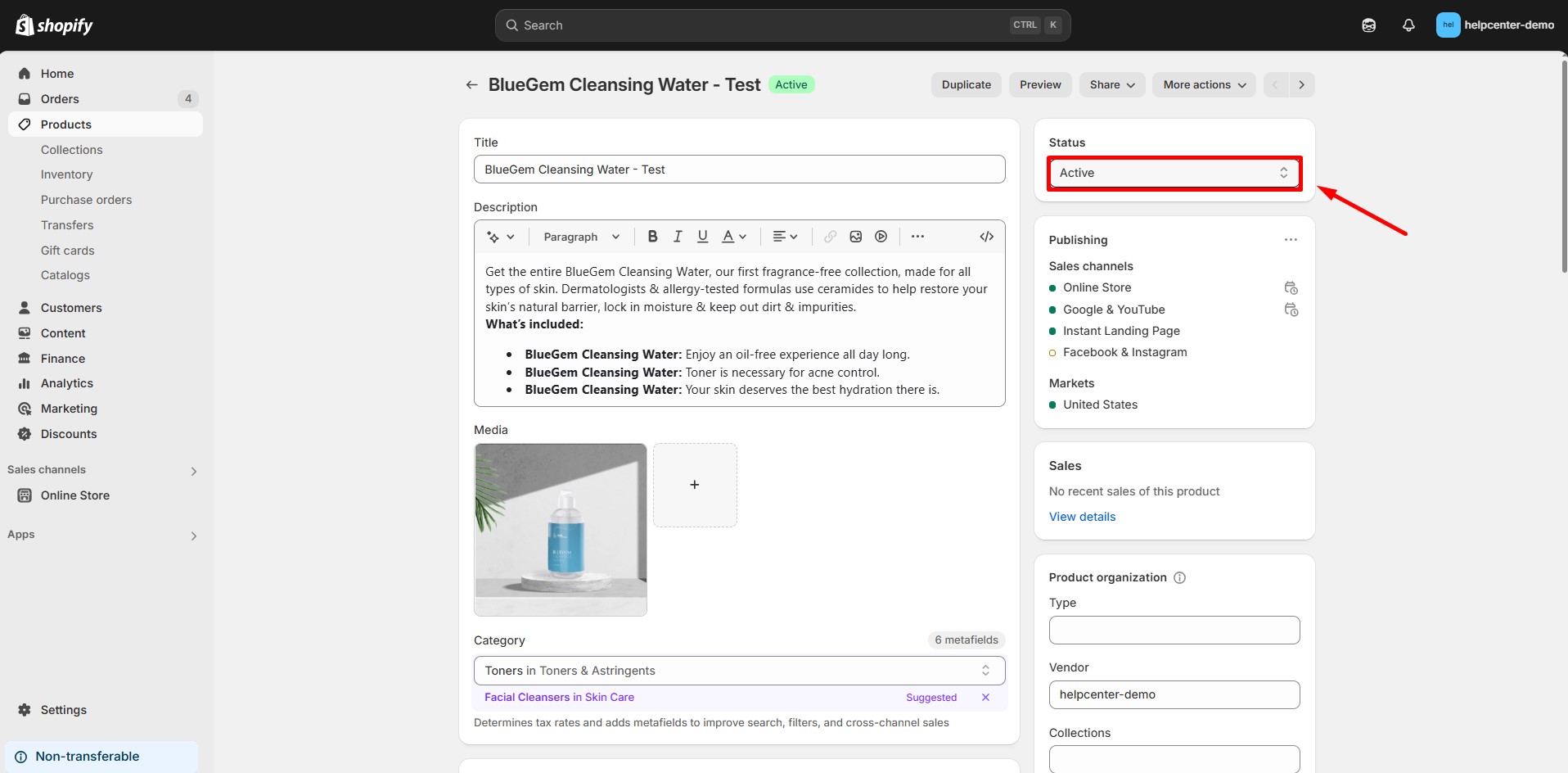Click the back arrow beside product title
Image resolution: width=1568 pixels, height=773 pixels.
tap(471, 85)
